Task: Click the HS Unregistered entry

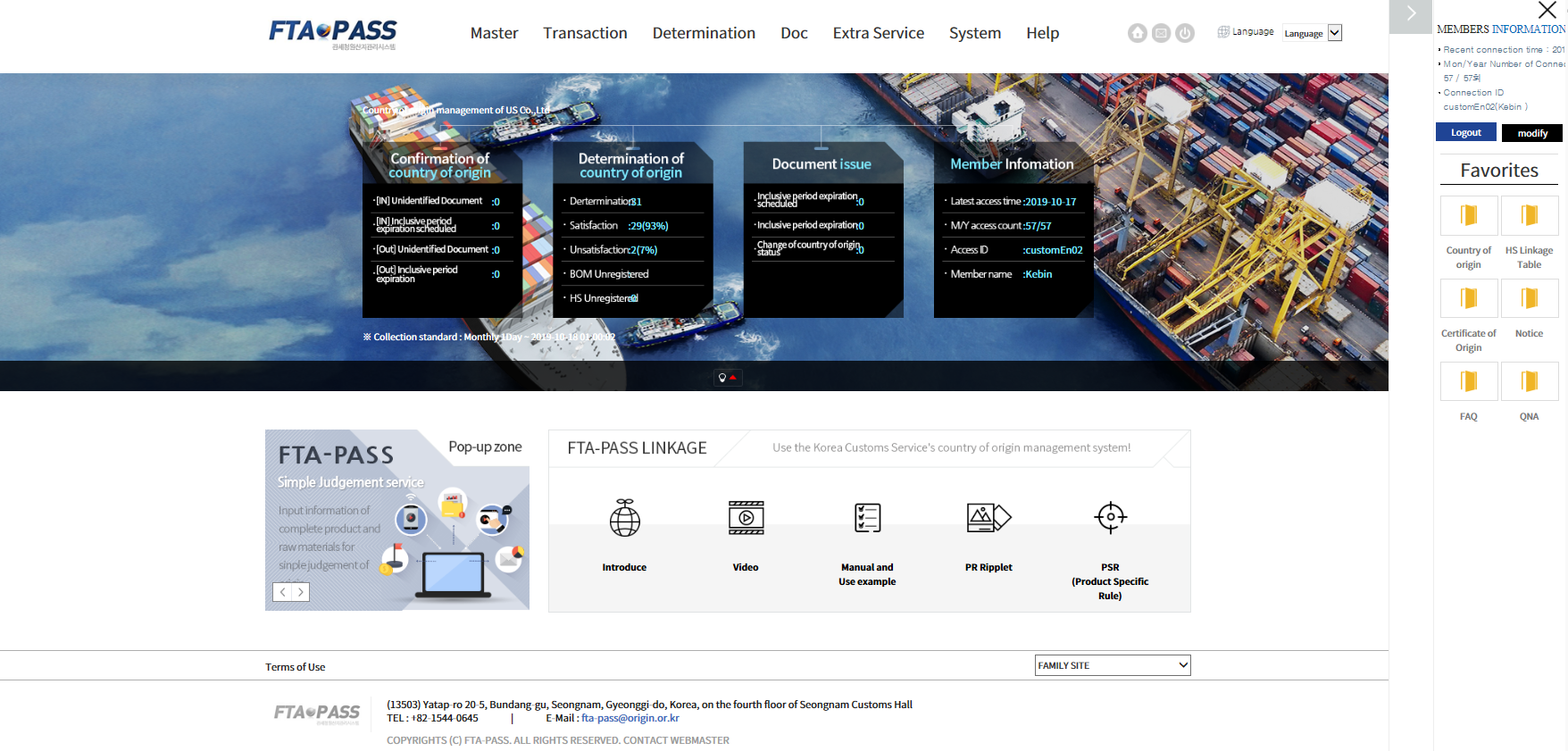Action: pyautogui.click(x=604, y=298)
